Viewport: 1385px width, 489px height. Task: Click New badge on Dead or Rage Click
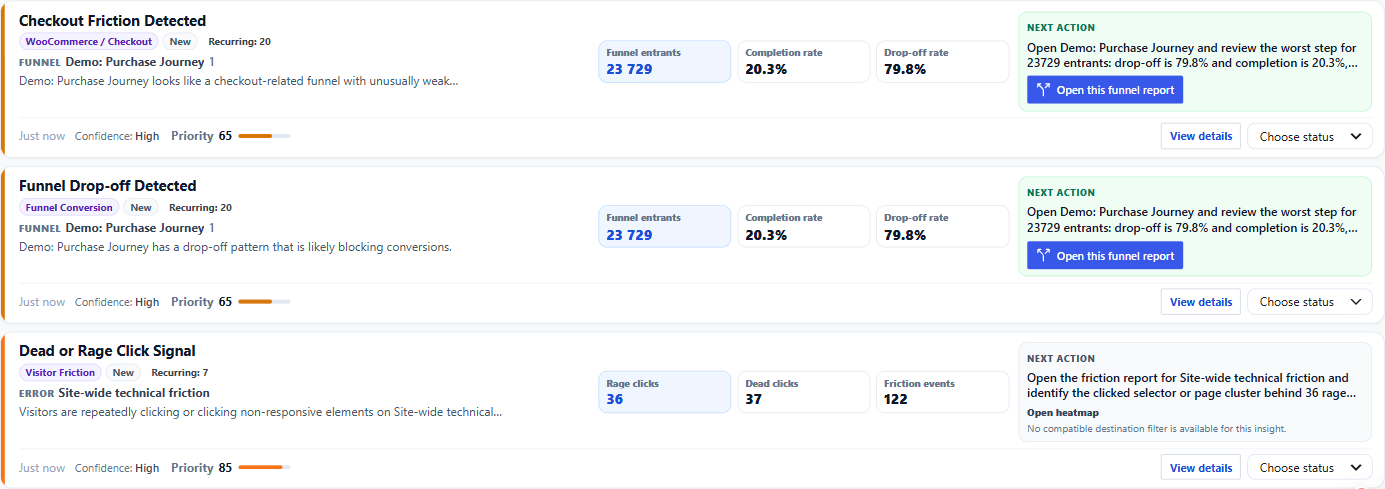click(123, 373)
